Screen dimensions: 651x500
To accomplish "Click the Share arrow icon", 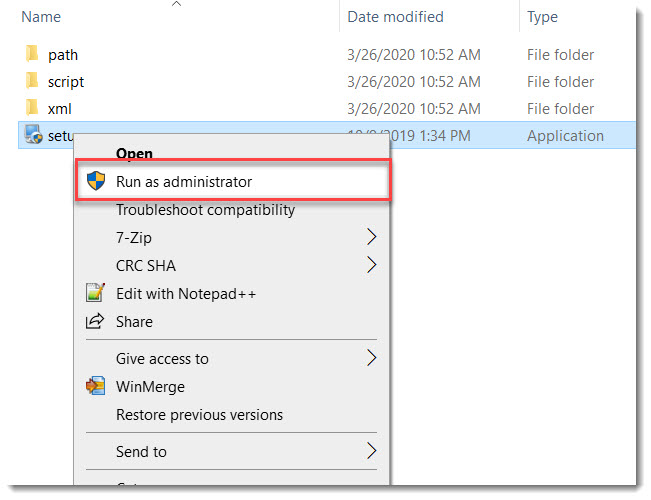I will [96, 322].
